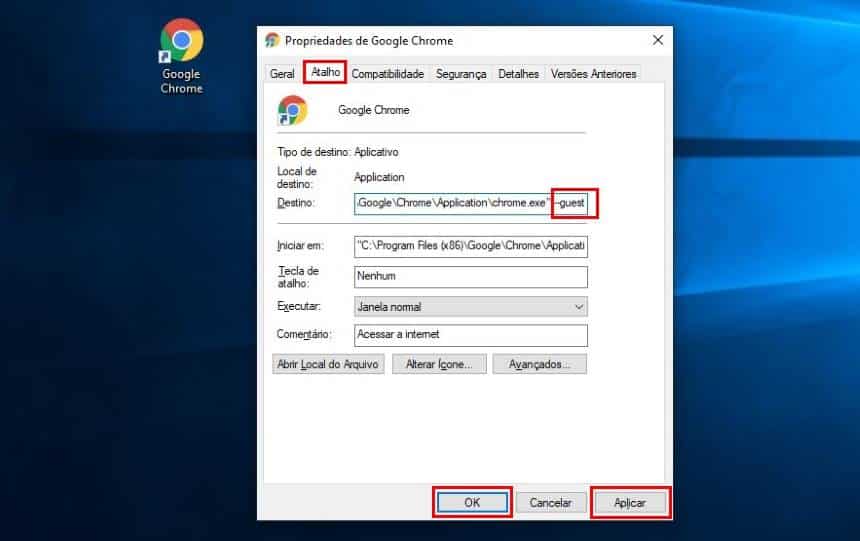Close the Propriedades de Google Chrome dialog
The width and height of the screenshot is (860, 541).
[x=658, y=40]
